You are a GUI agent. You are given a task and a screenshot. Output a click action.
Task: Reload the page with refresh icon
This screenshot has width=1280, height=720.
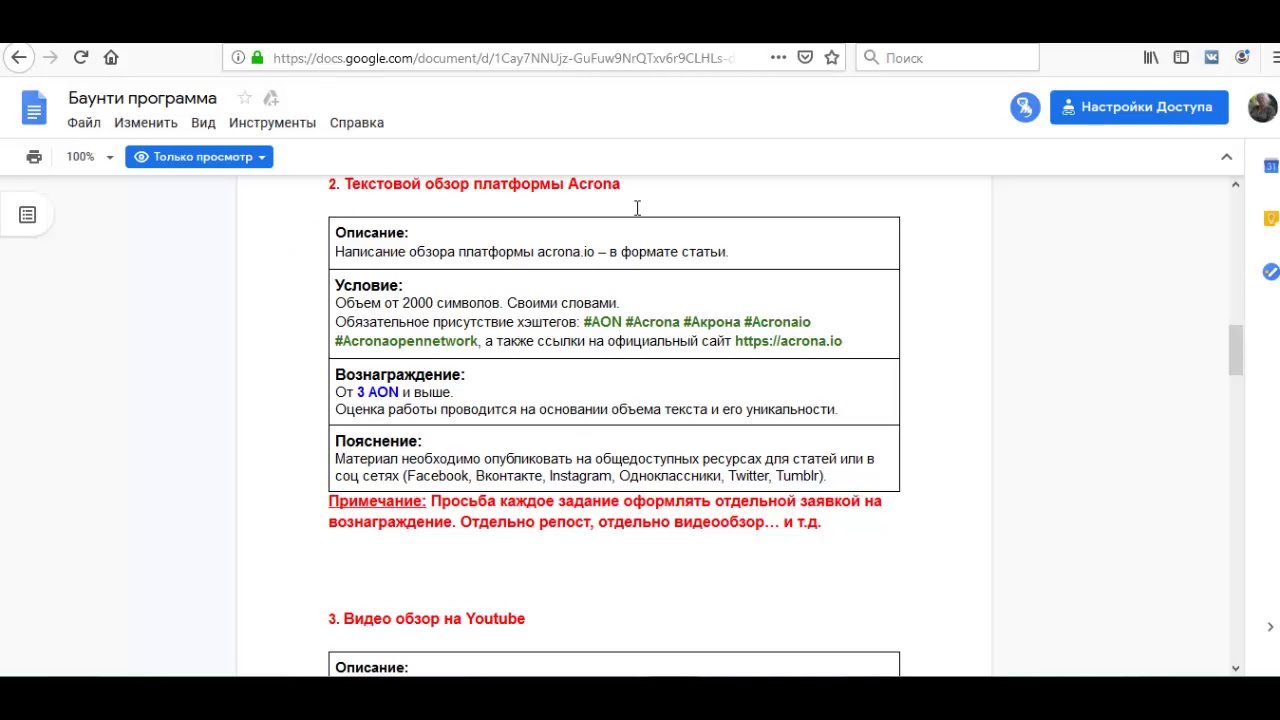pyautogui.click(x=81, y=58)
